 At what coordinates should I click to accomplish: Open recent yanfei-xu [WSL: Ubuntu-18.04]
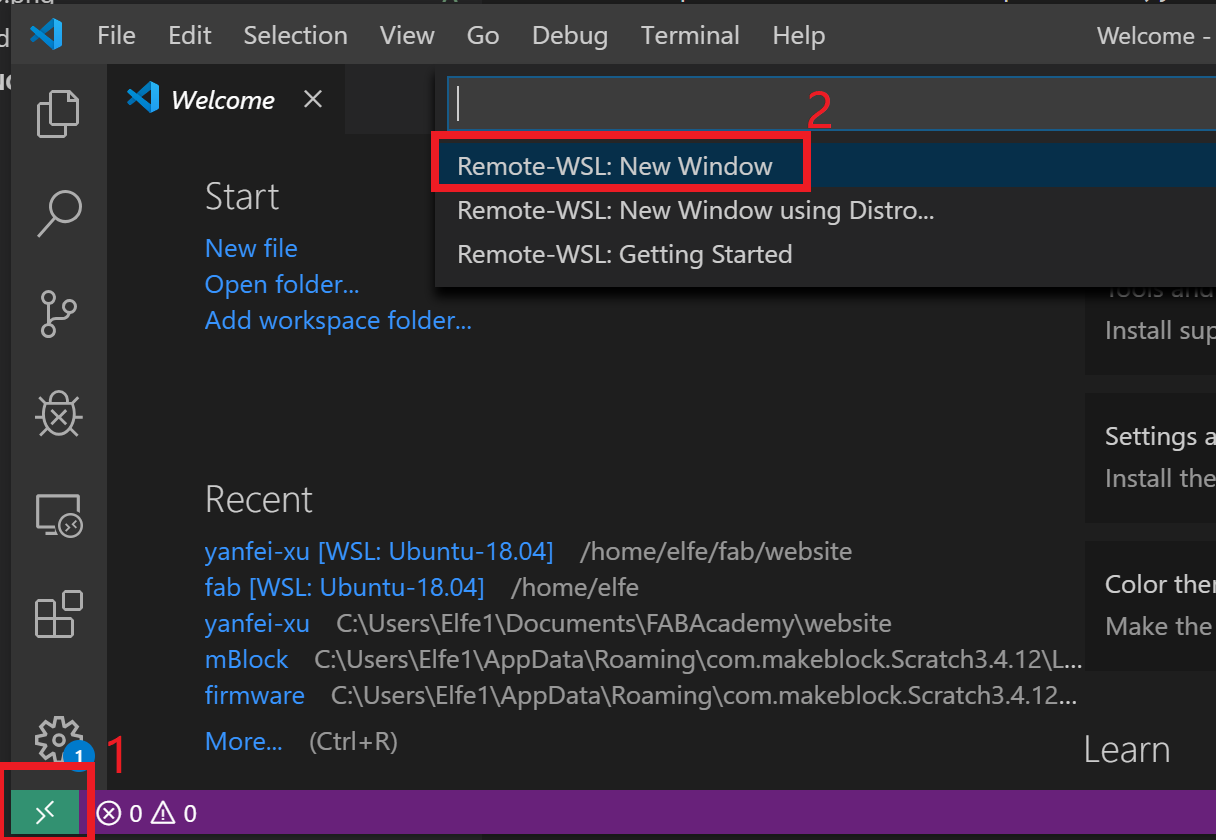click(x=379, y=551)
